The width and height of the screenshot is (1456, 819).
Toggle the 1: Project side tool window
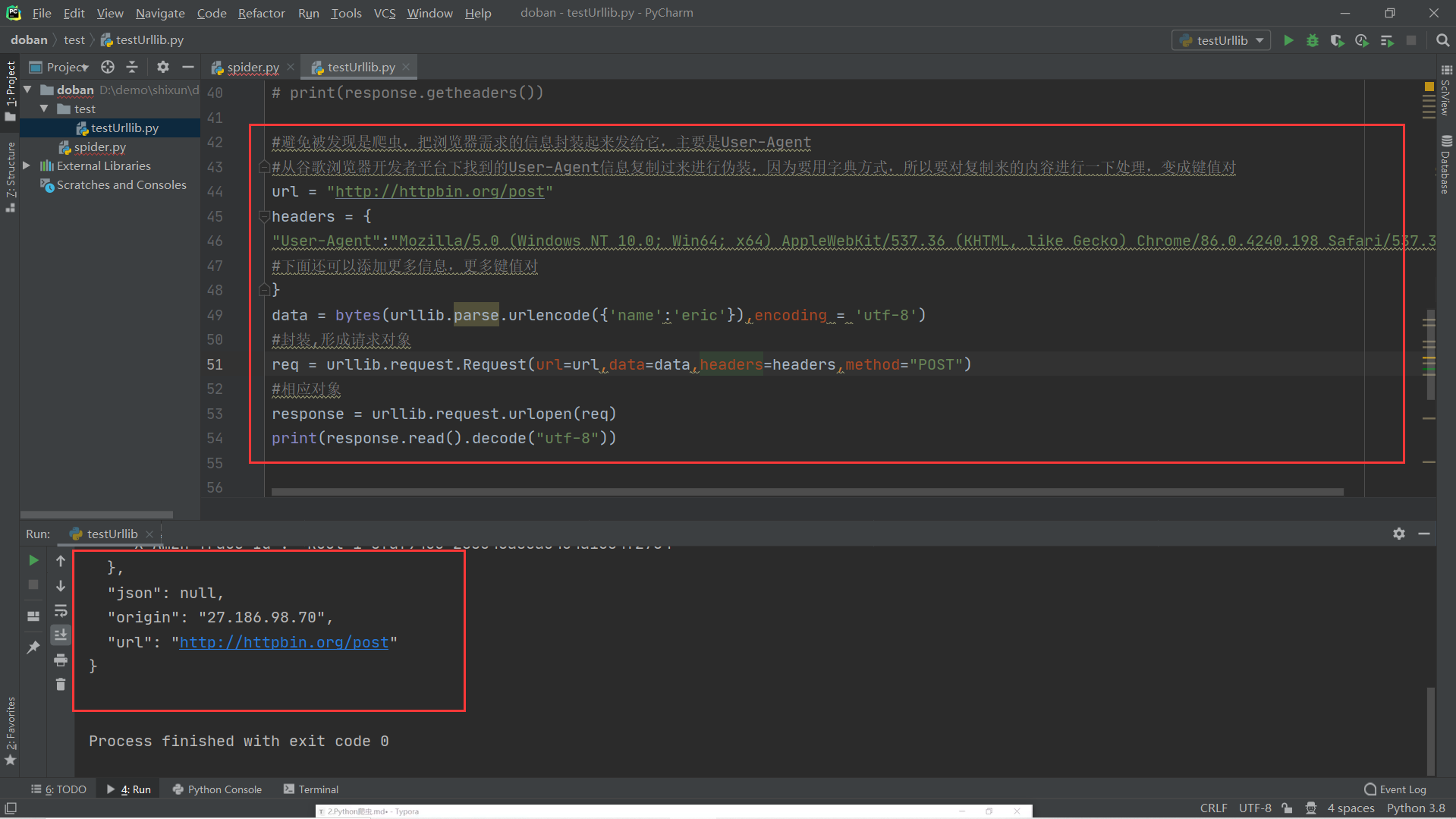pos(11,91)
